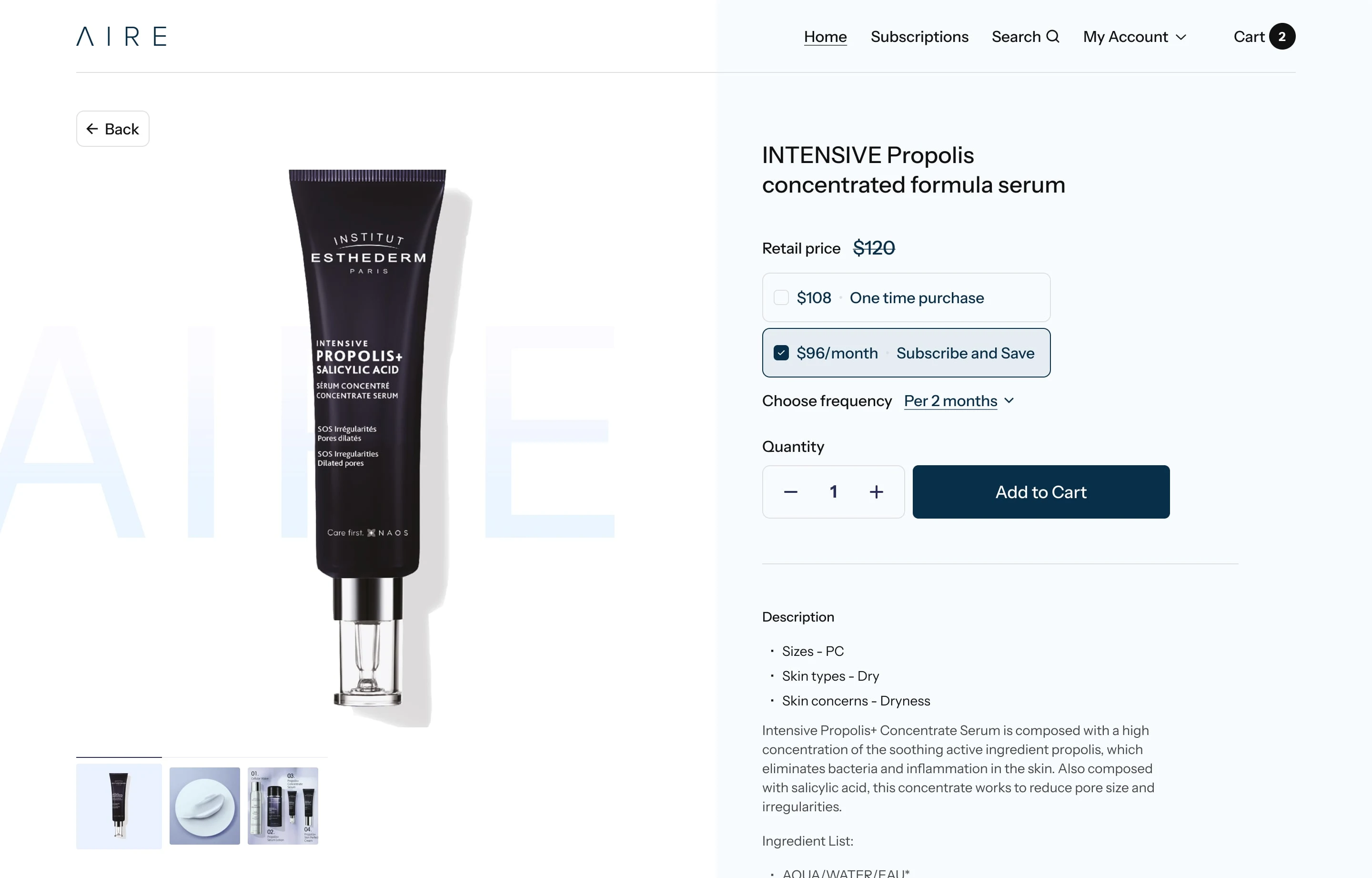Click the quantity value field
The image size is (1372, 878).
(833, 492)
